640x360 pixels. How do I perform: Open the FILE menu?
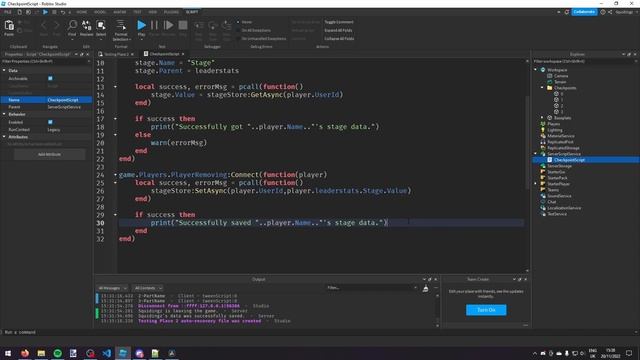pyautogui.click(x=8, y=12)
